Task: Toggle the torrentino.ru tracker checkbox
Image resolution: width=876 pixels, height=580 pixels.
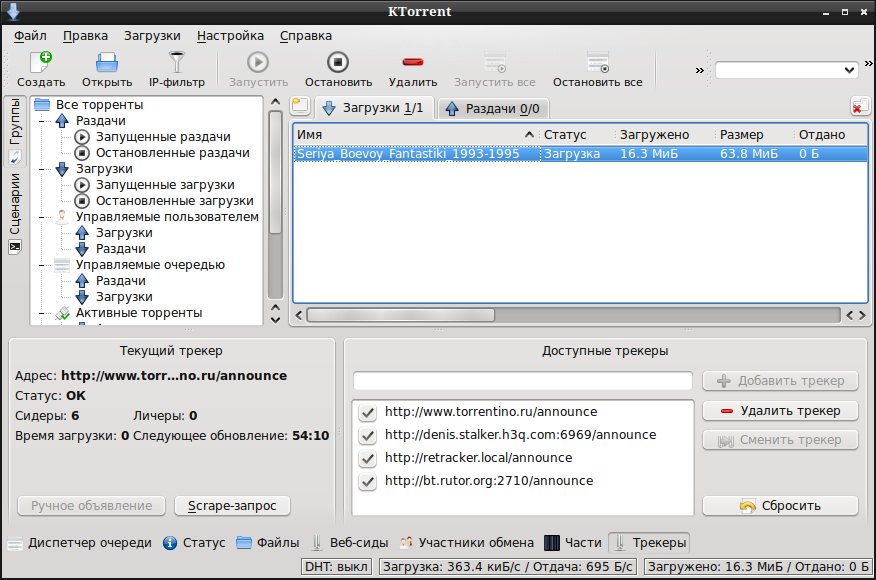Action: click(368, 412)
